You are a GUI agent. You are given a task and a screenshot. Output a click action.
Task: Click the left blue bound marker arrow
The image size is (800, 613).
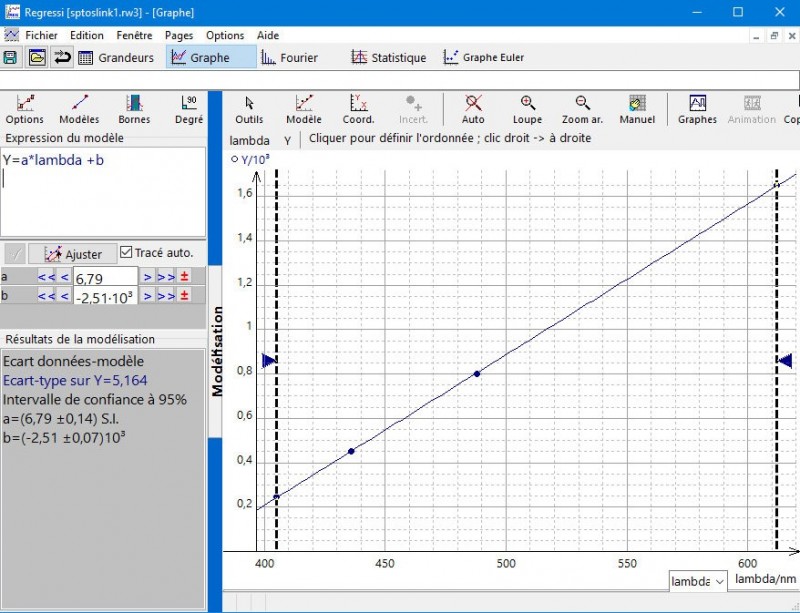(268, 360)
